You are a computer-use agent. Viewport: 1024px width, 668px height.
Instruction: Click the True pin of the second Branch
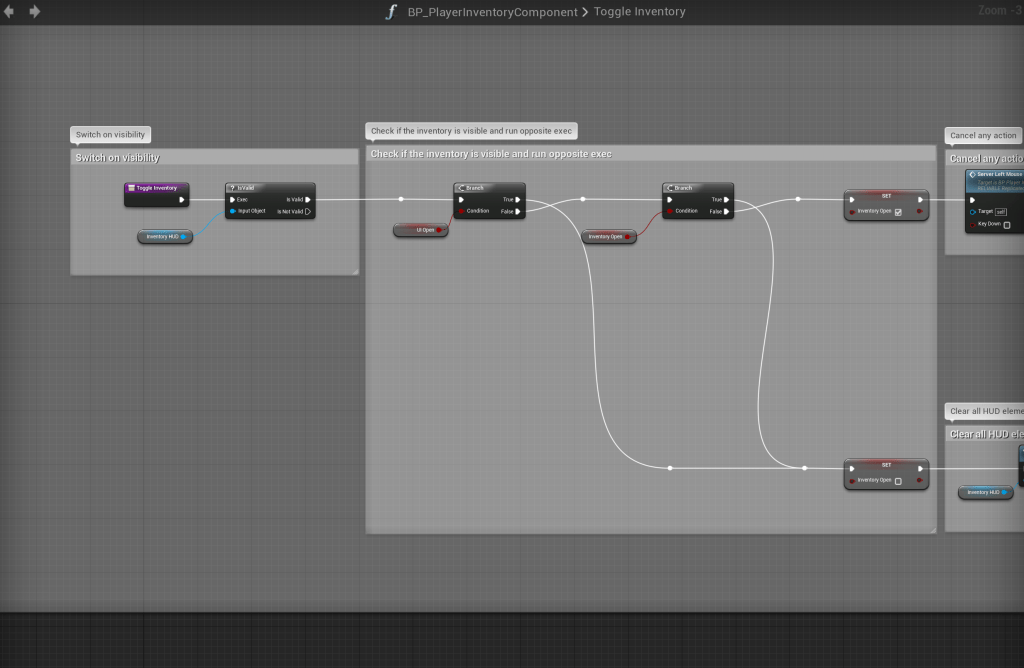[x=726, y=199]
